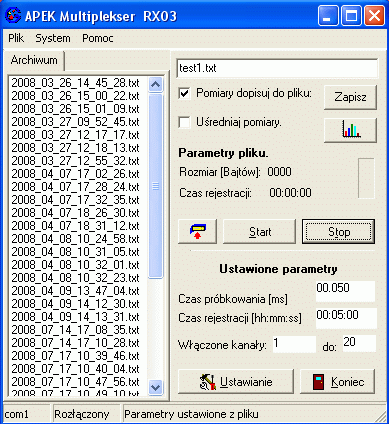Select file 2008_07_17_10_47_56.txt
The height and width of the screenshot is (424, 389).
pos(75,382)
